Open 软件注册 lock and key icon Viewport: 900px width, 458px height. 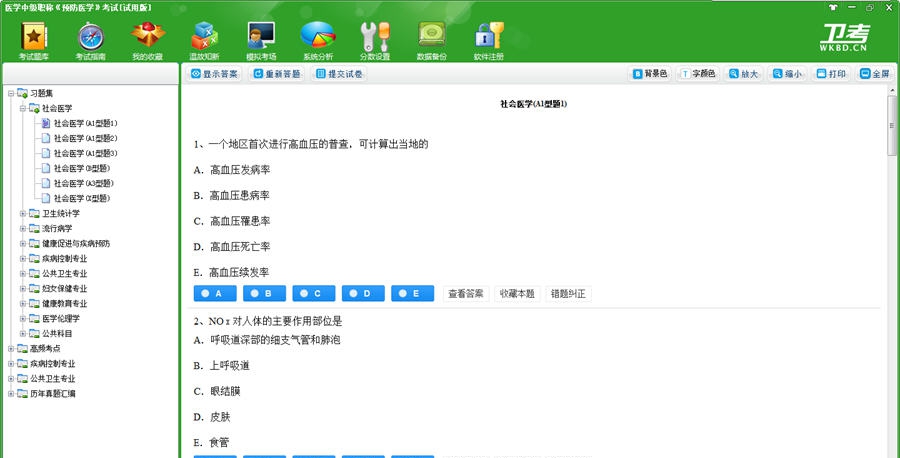point(488,40)
